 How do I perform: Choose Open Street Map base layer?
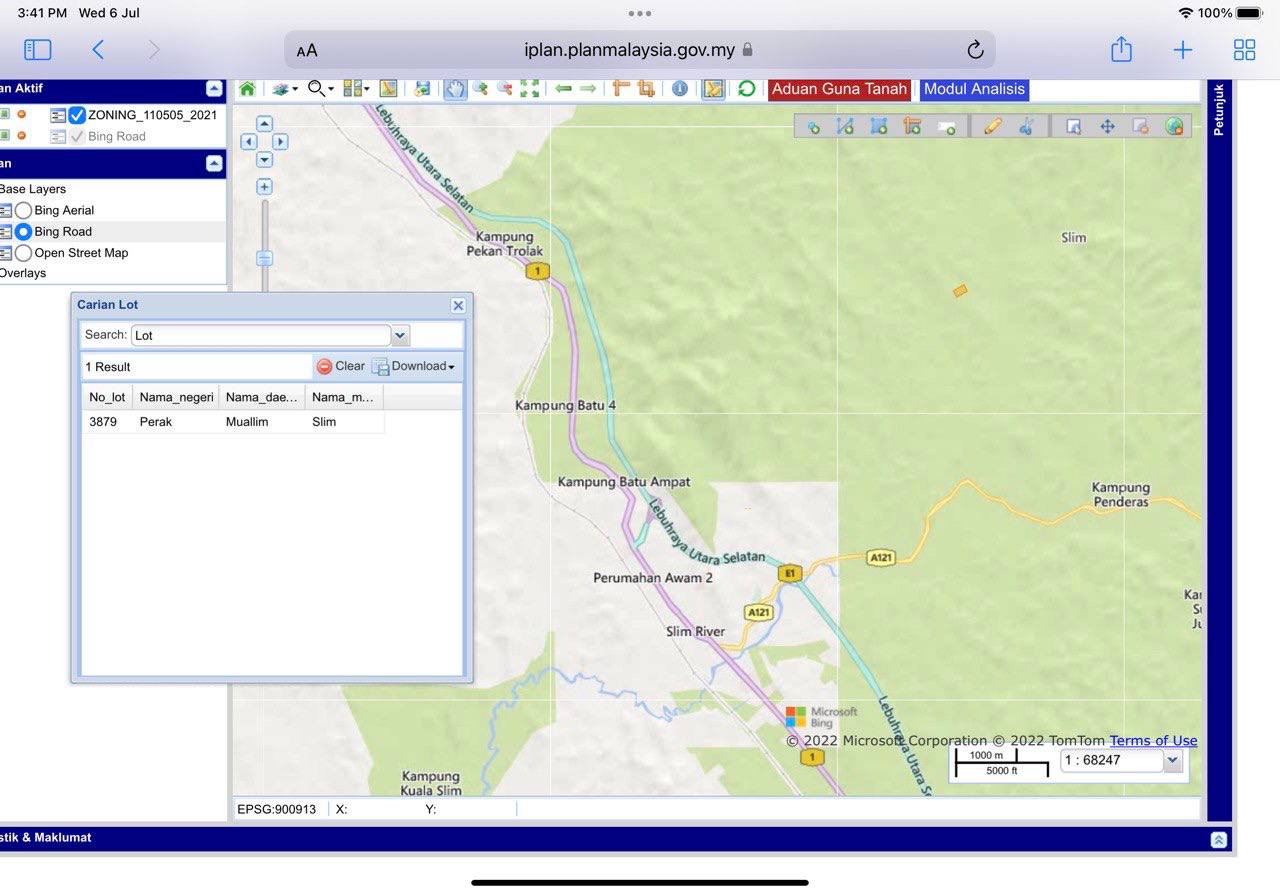[x=23, y=253]
